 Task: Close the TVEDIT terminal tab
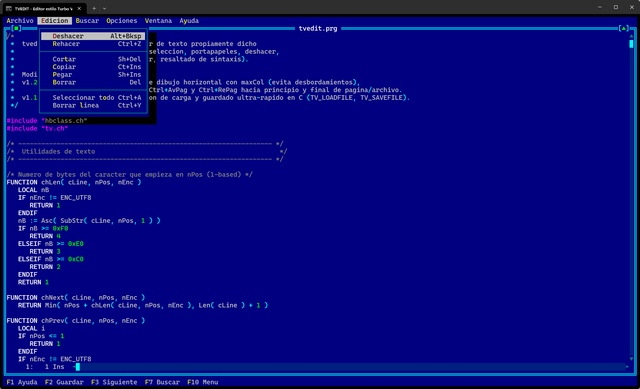[x=79, y=9]
